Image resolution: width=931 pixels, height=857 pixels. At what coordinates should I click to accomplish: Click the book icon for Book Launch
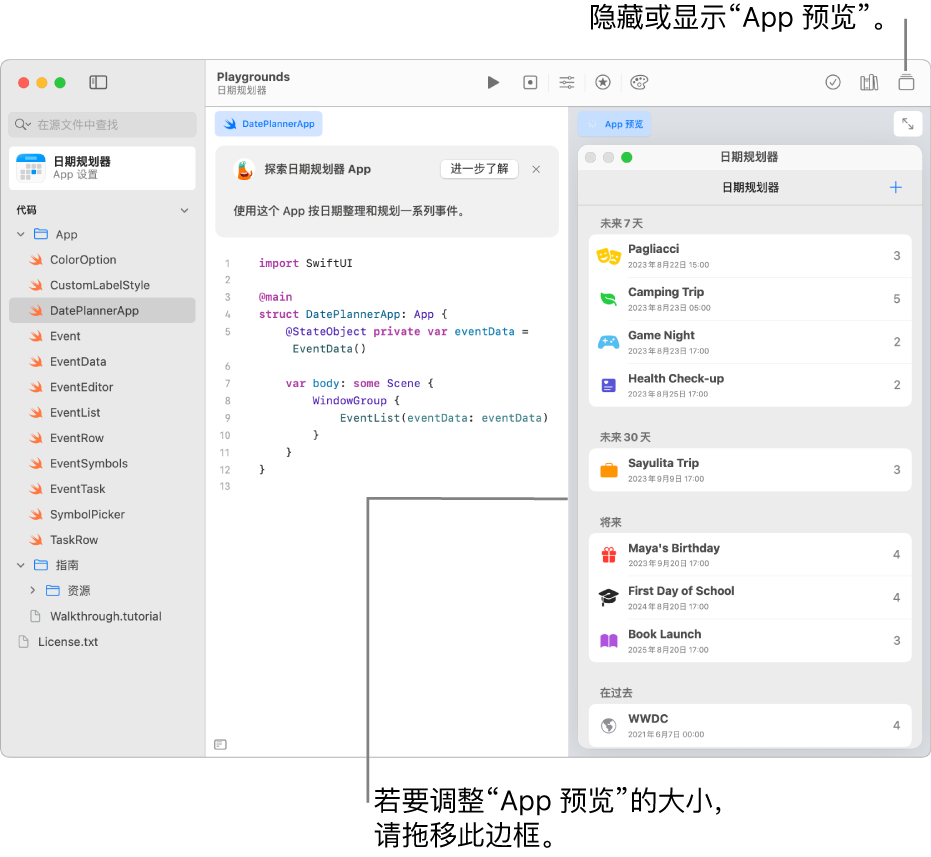pyautogui.click(x=609, y=641)
